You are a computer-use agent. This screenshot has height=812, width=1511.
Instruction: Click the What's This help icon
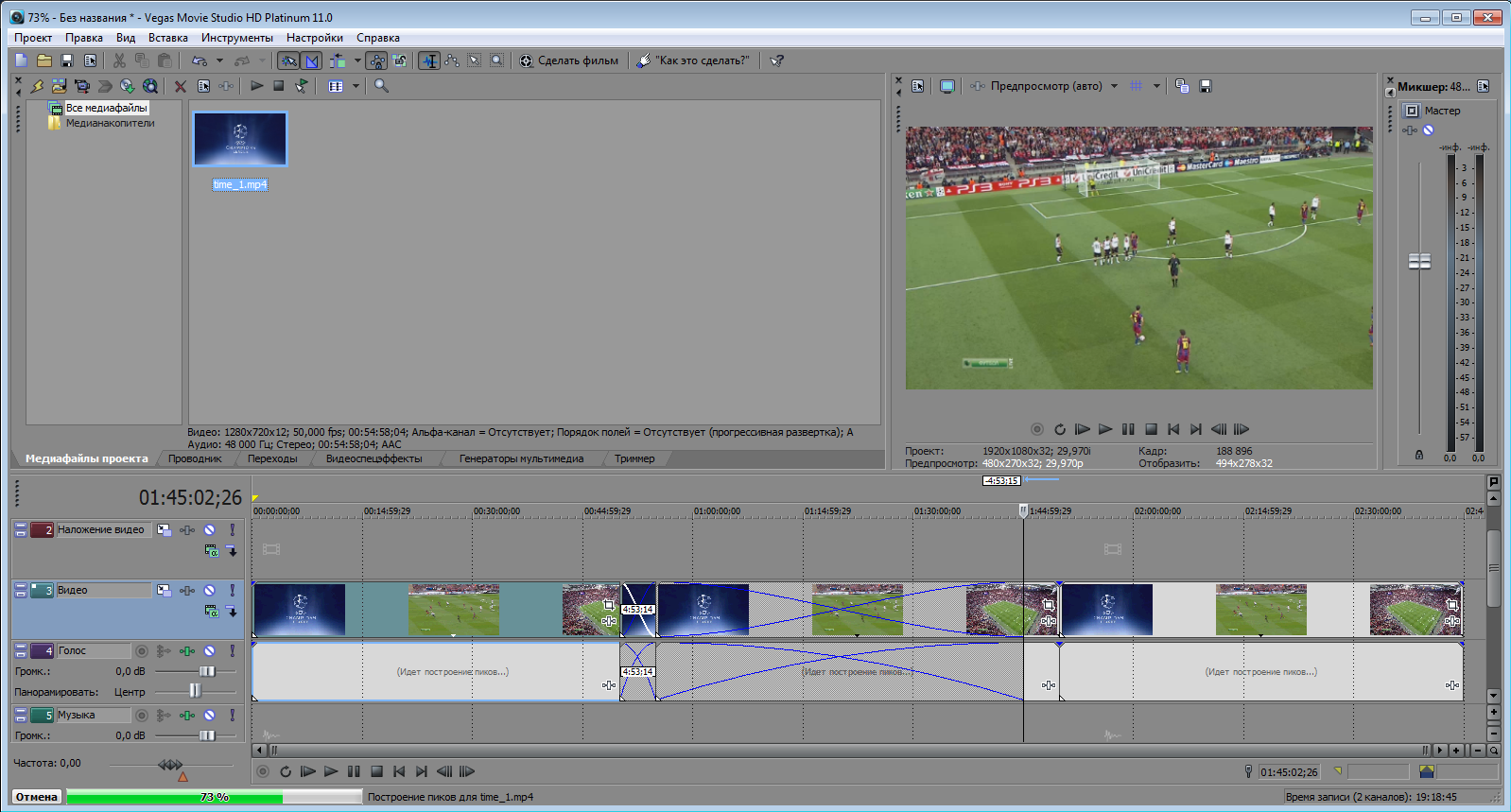[x=776, y=60]
